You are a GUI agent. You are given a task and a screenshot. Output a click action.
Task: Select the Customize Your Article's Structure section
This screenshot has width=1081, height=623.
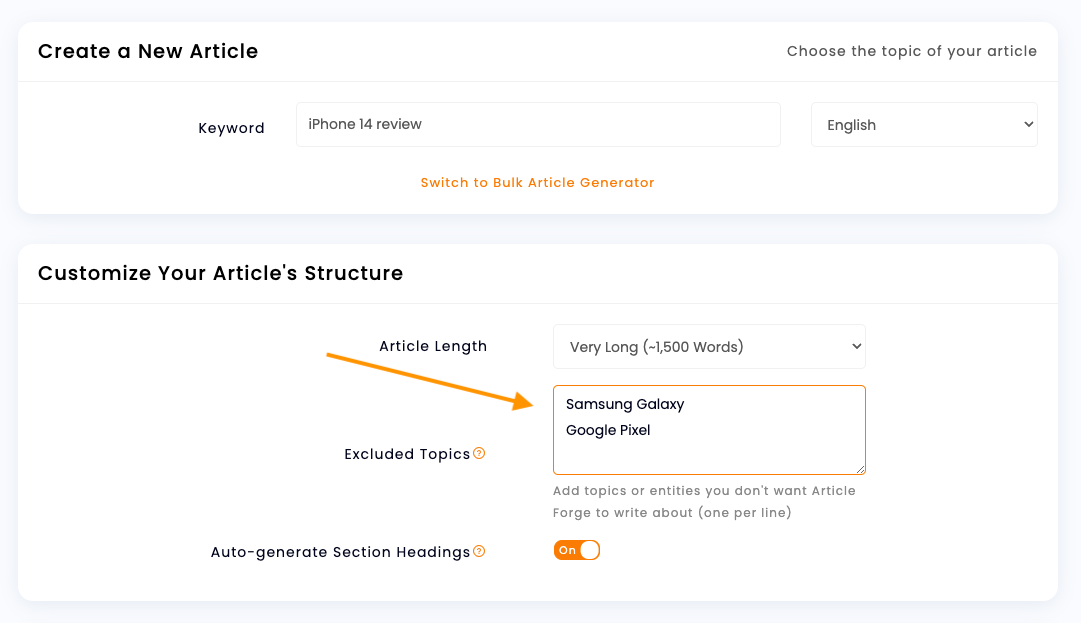[x=220, y=273]
